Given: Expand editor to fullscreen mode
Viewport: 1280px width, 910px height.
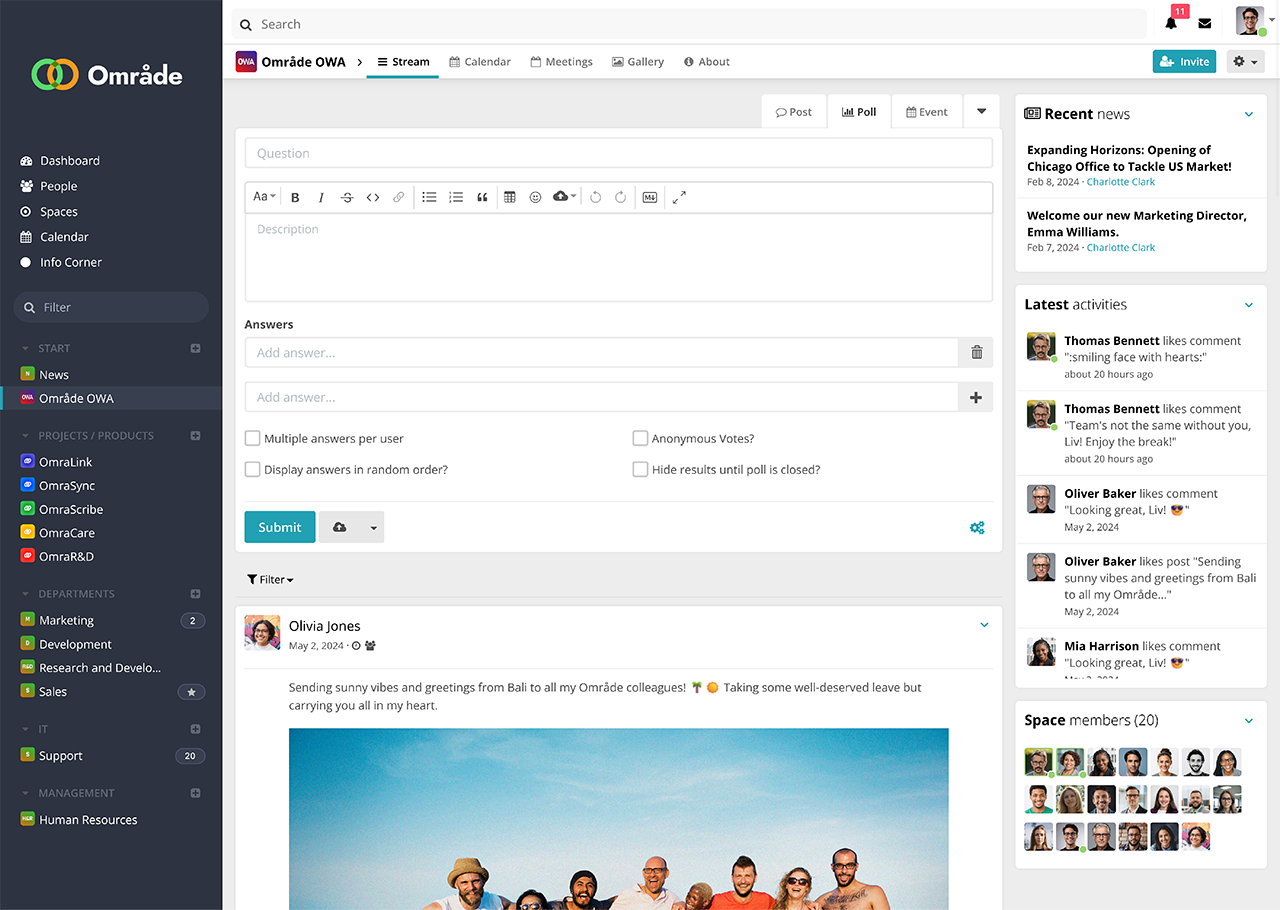Looking at the screenshot, I should 679,198.
